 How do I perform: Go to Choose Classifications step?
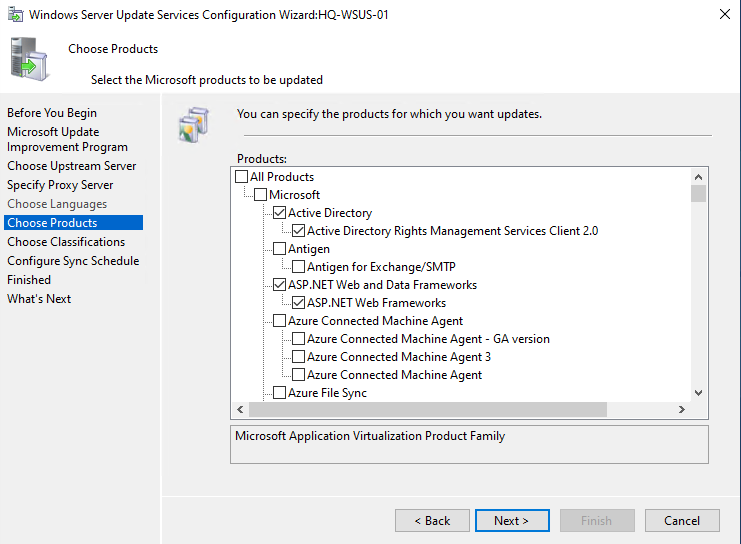[x=66, y=242]
